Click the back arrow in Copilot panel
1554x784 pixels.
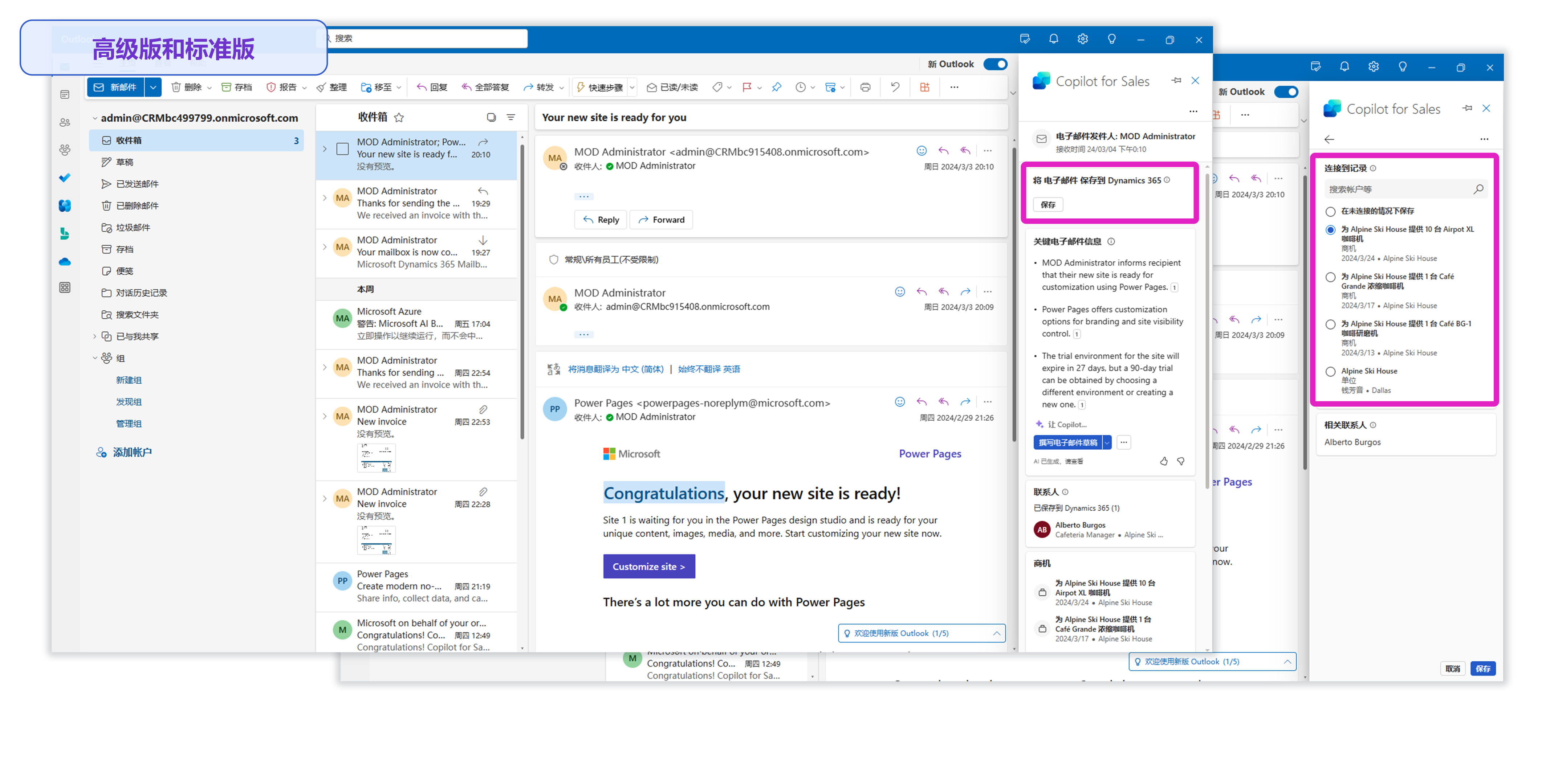click(x=1329, y=139)
